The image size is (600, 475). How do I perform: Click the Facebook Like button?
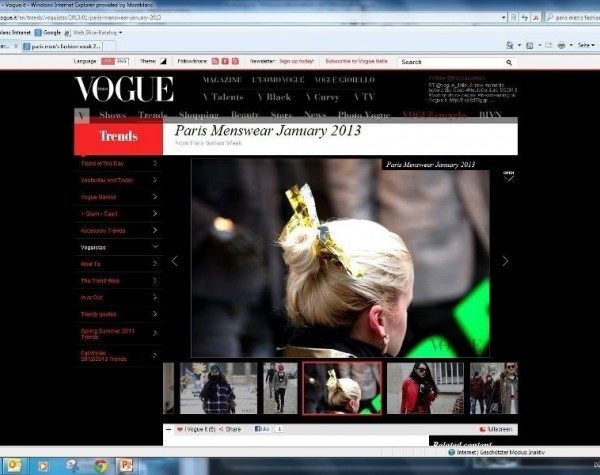point(262,429)
